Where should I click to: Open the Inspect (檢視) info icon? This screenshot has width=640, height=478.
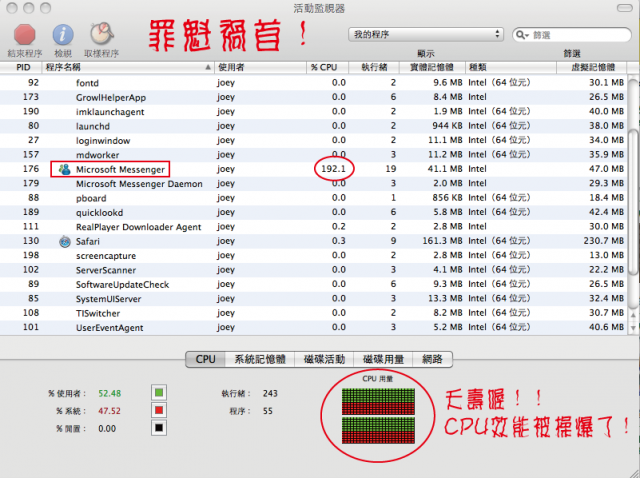click(x=63, y=34)
